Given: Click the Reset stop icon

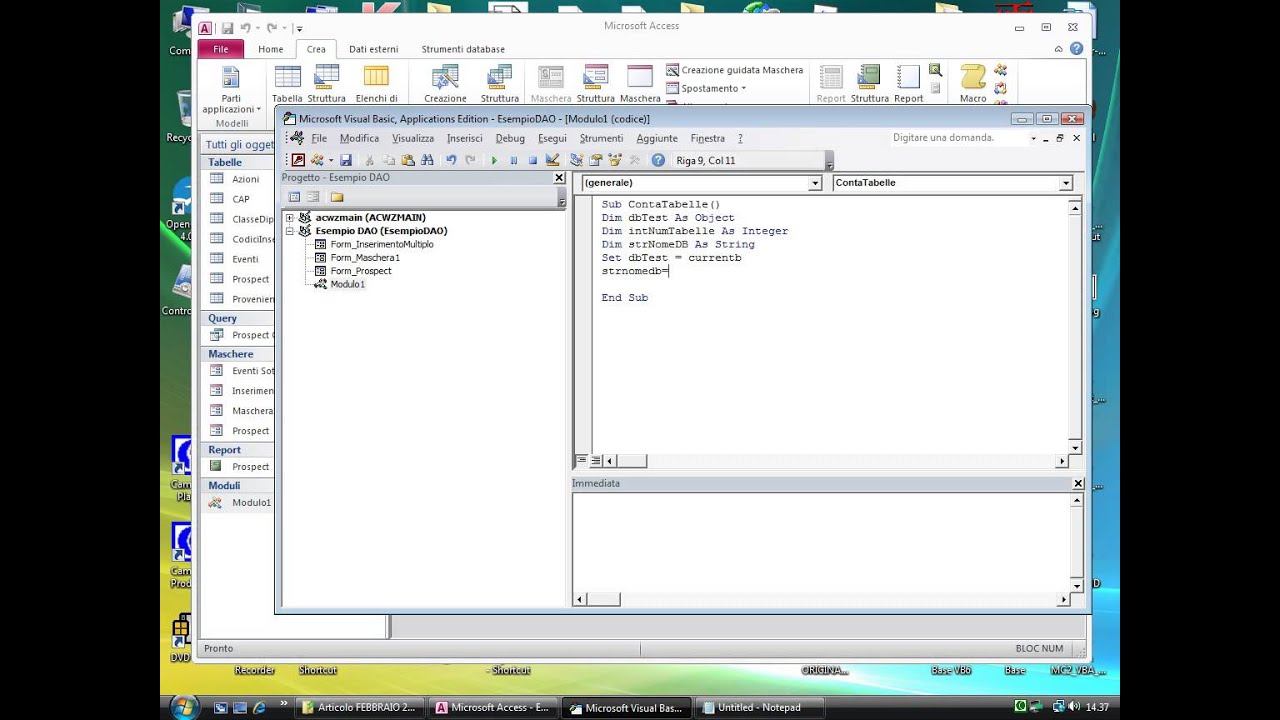Looking at the screenshot, I should (x=533, y=160).
